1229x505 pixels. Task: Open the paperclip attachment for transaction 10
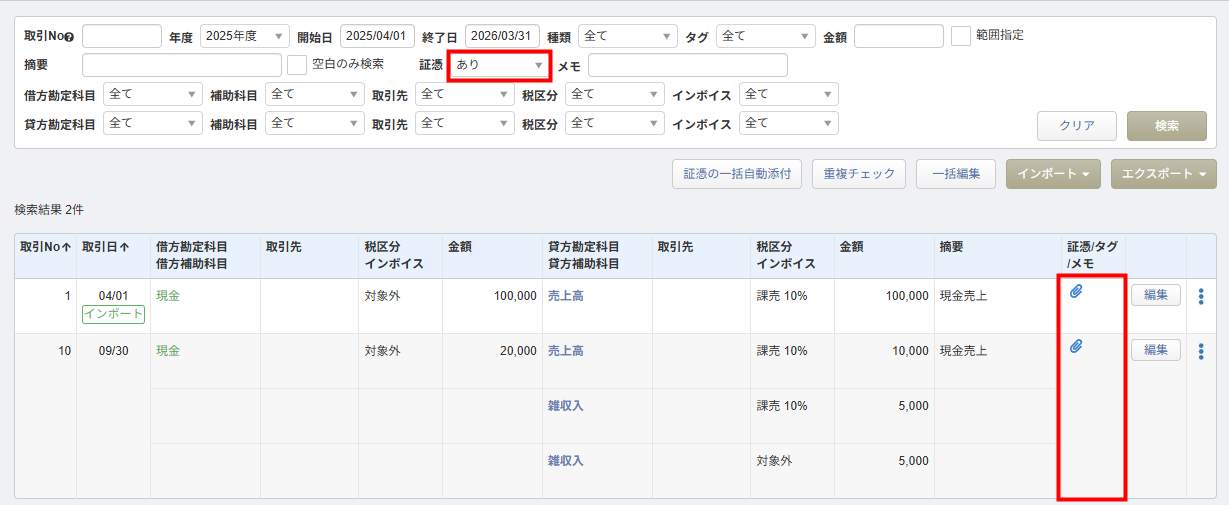pyautogui.click(x=1077, y=347)
